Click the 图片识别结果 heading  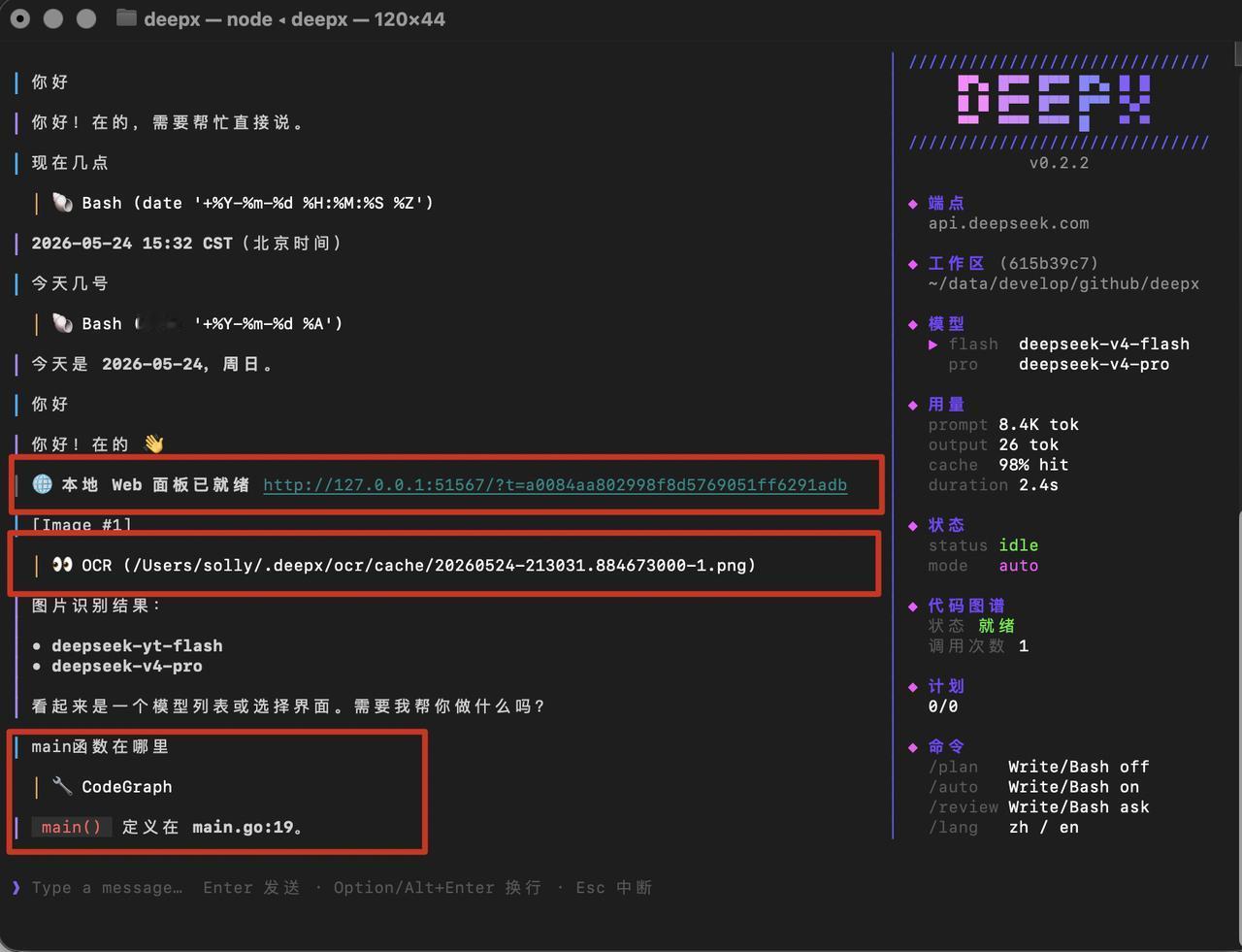(x=96, y=606)
